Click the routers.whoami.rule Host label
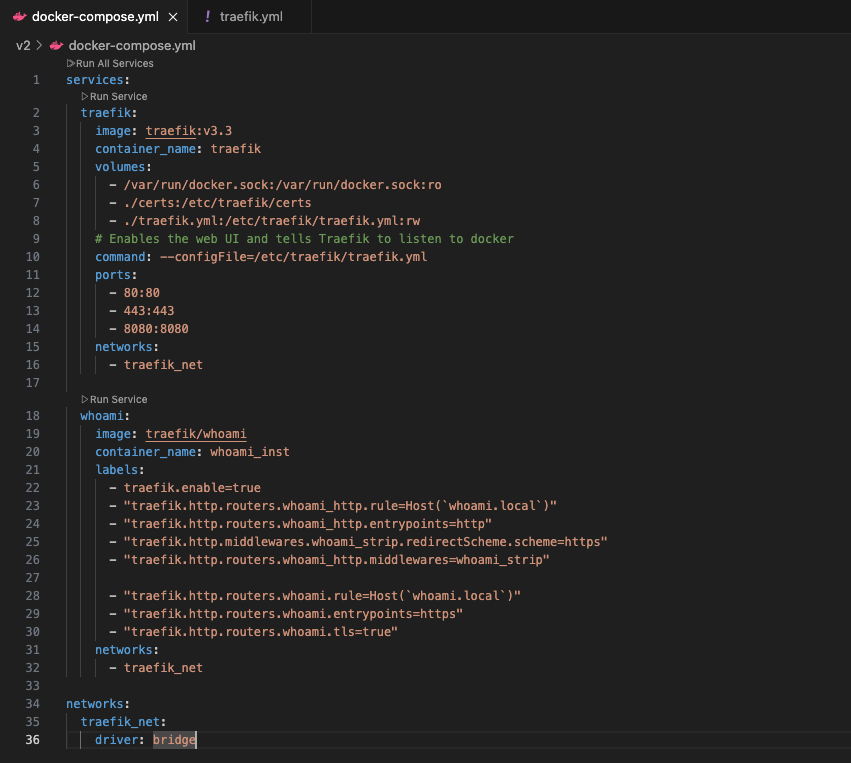 tap(322, 596)
